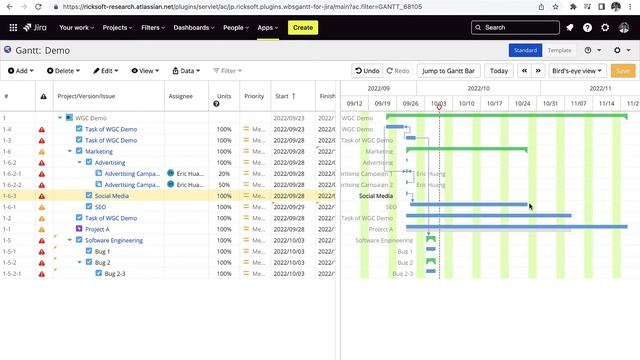This screenshot has width=640, height=360.
Task: Open Projects menu
Action: pyautogui.click(x=117, y=27)
